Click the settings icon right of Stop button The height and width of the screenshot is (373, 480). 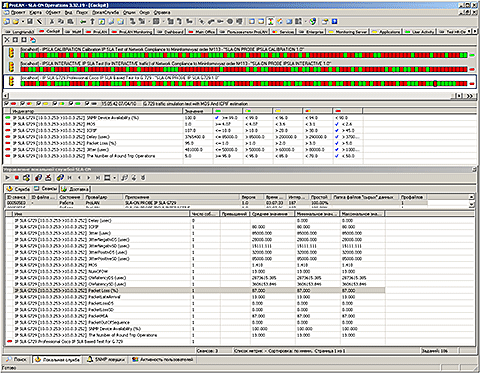click(x=26, y=178)
